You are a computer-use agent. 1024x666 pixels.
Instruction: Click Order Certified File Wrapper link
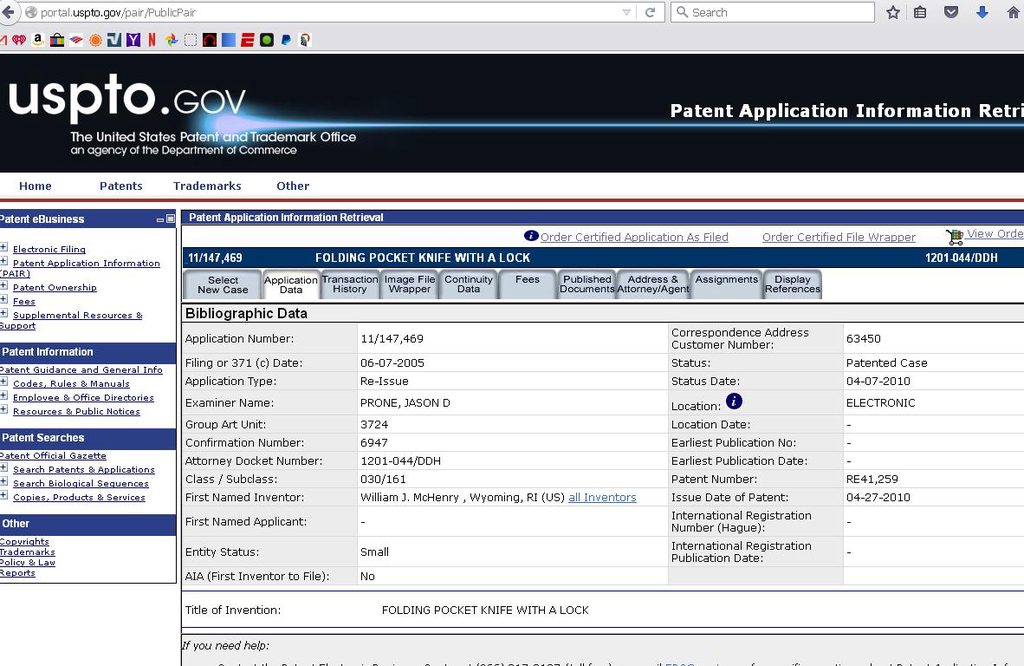tap(838, 237)
